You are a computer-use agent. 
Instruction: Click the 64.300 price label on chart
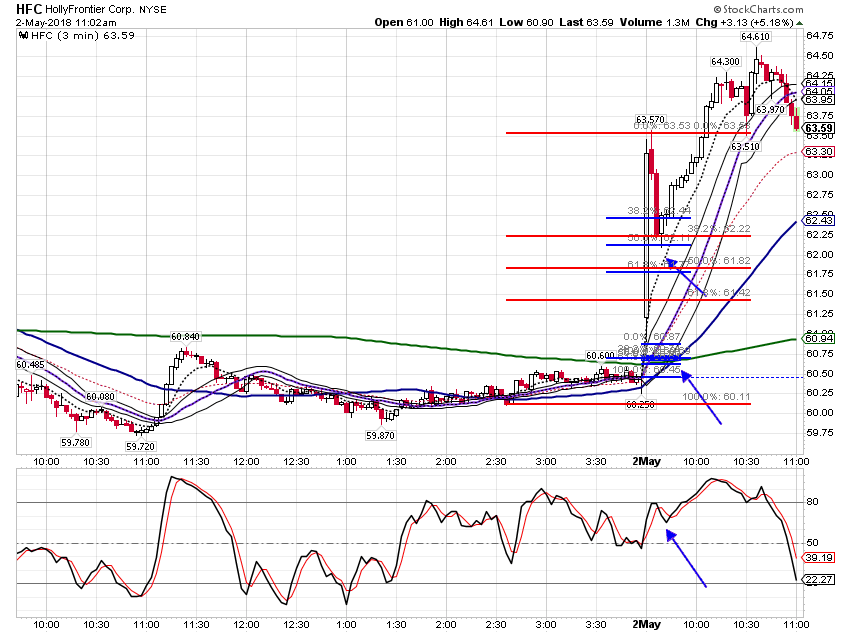725,62
